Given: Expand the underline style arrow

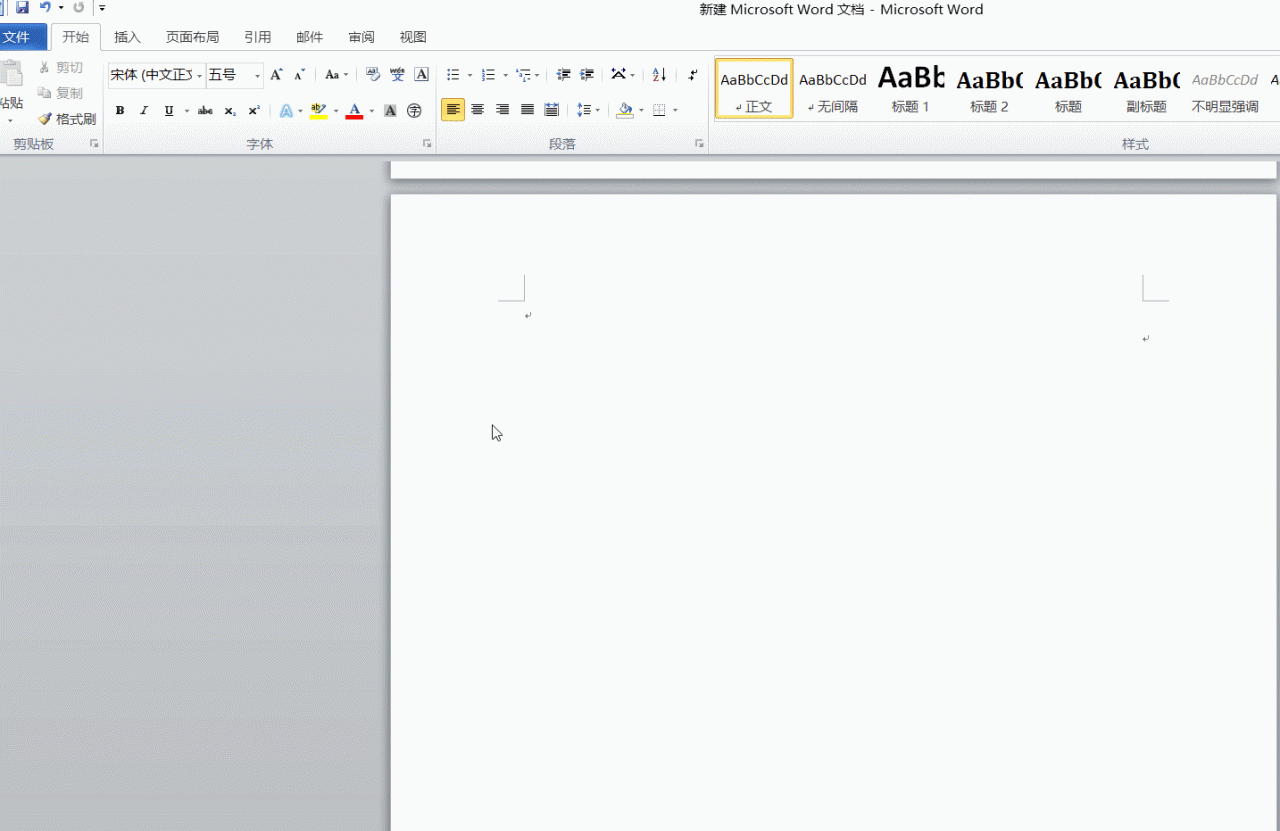Looking at the screenshot, I should coord(186,111).
